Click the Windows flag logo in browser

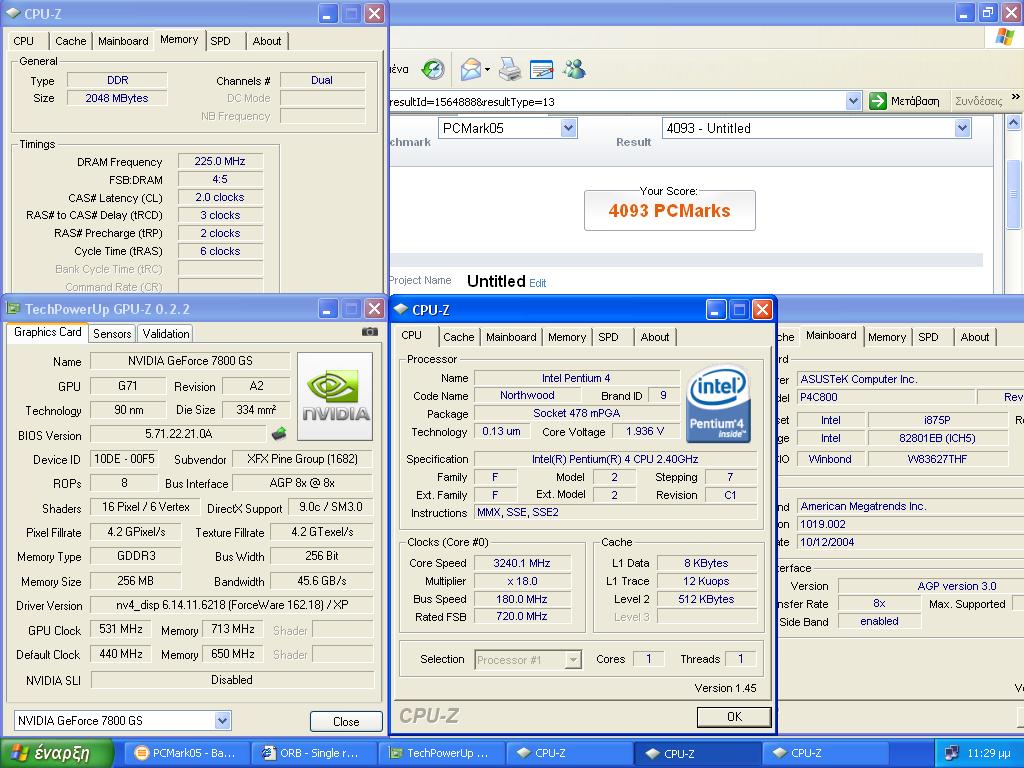pos(1004,37)
